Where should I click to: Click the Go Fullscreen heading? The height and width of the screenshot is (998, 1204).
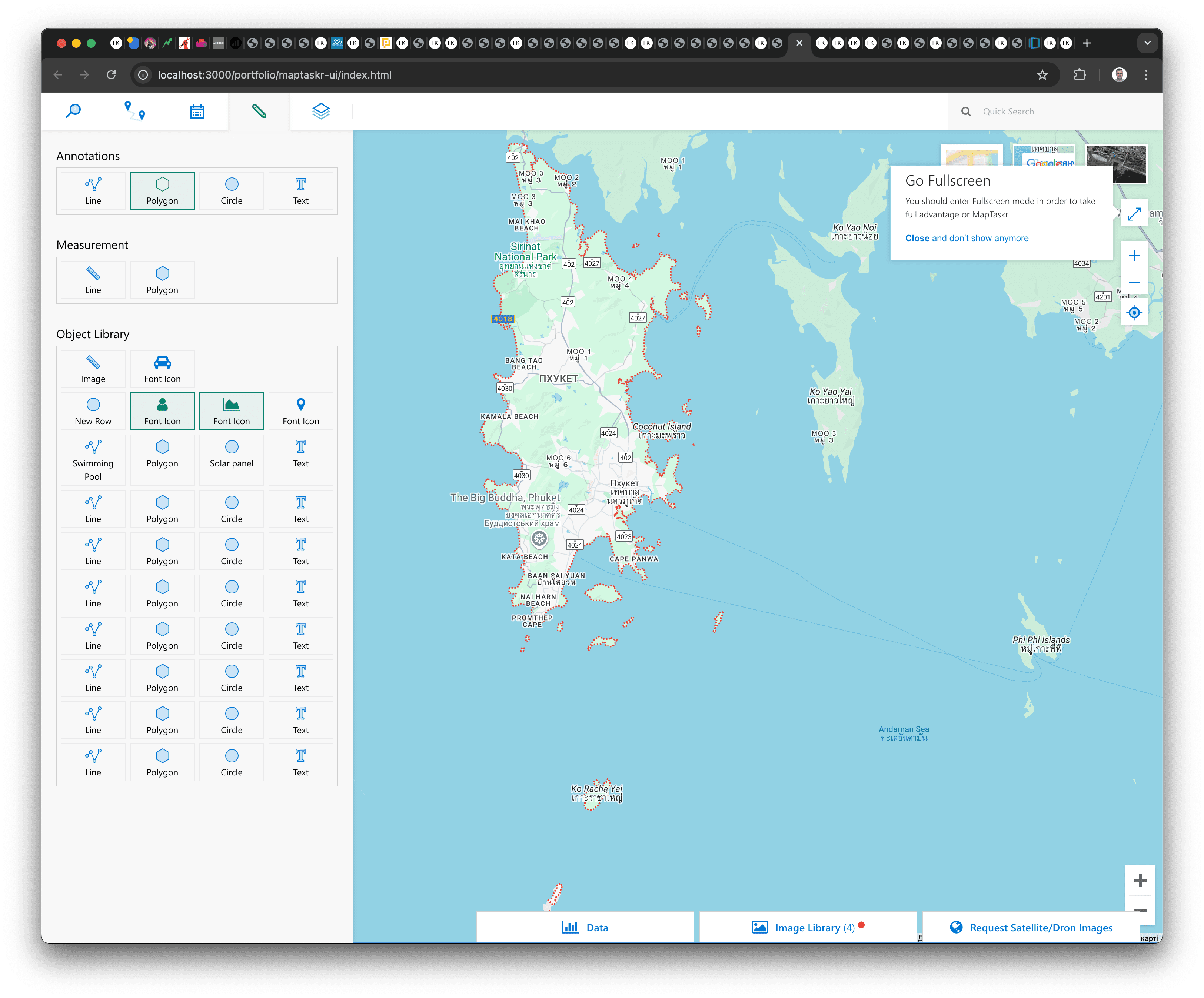948,180
